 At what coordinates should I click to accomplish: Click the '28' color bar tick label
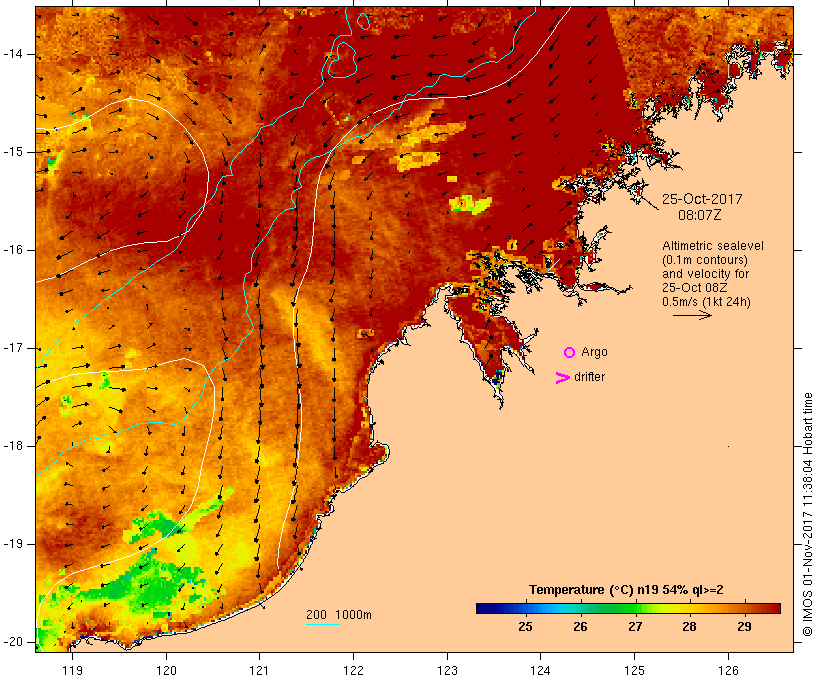[x=689, y=627]
